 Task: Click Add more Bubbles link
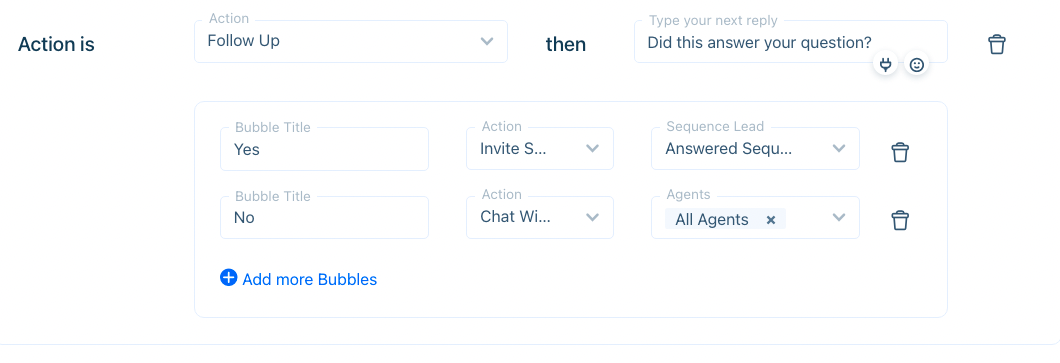[310, 279]
